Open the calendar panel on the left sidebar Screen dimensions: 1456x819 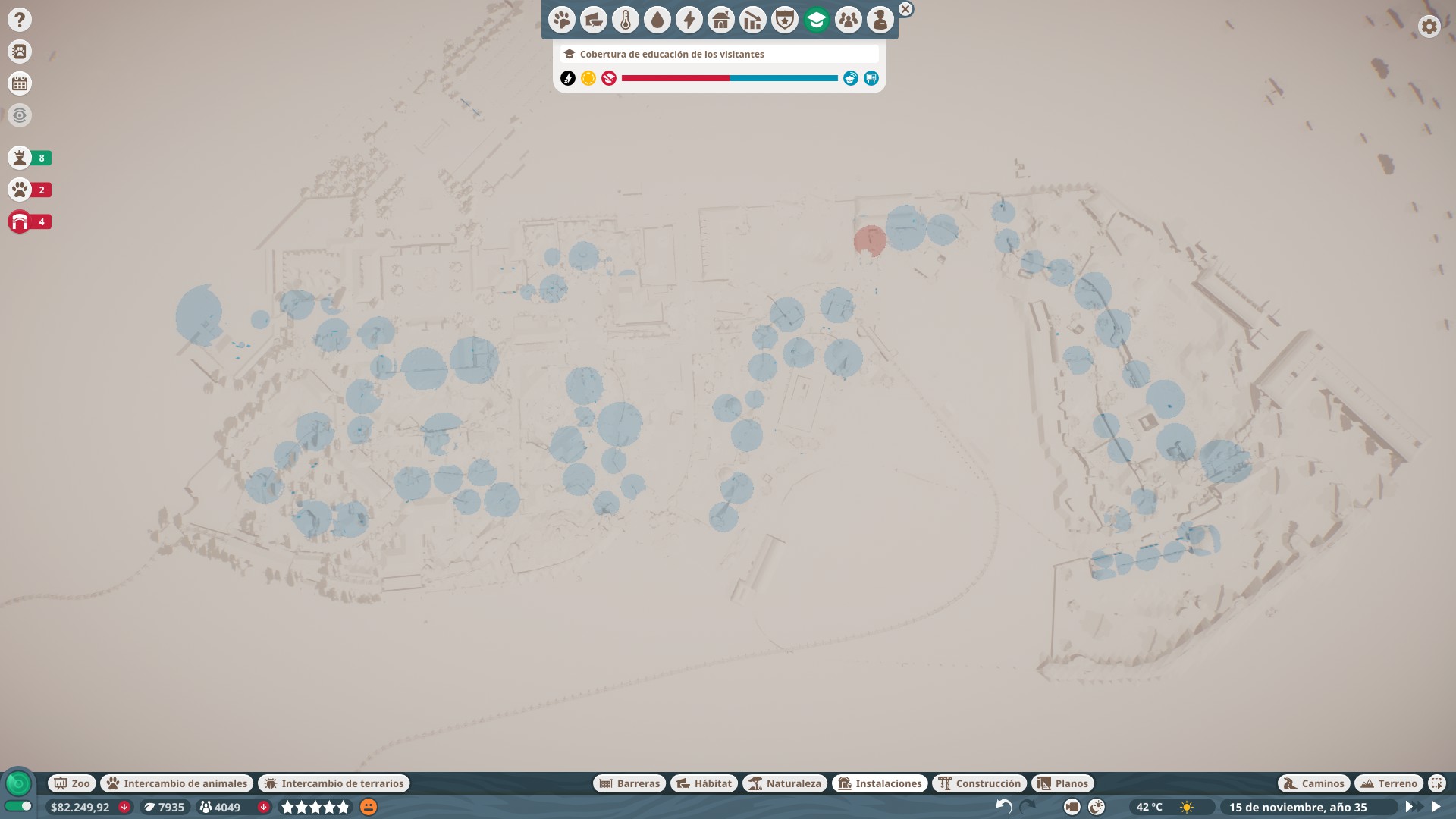click(20, 83)
